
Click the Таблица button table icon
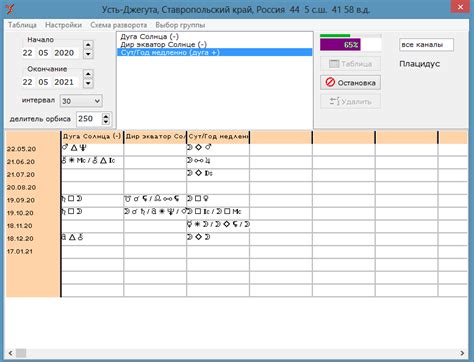click(x=334, y=64)
